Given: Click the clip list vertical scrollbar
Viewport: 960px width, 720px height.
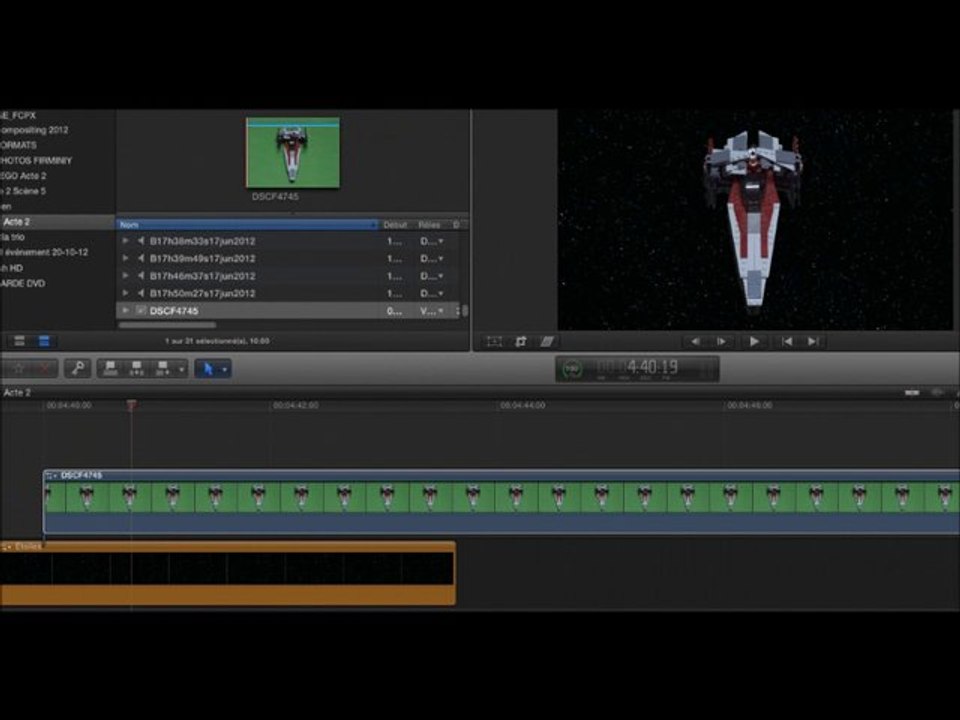Looking at the screenshot, I should point(465,311).
